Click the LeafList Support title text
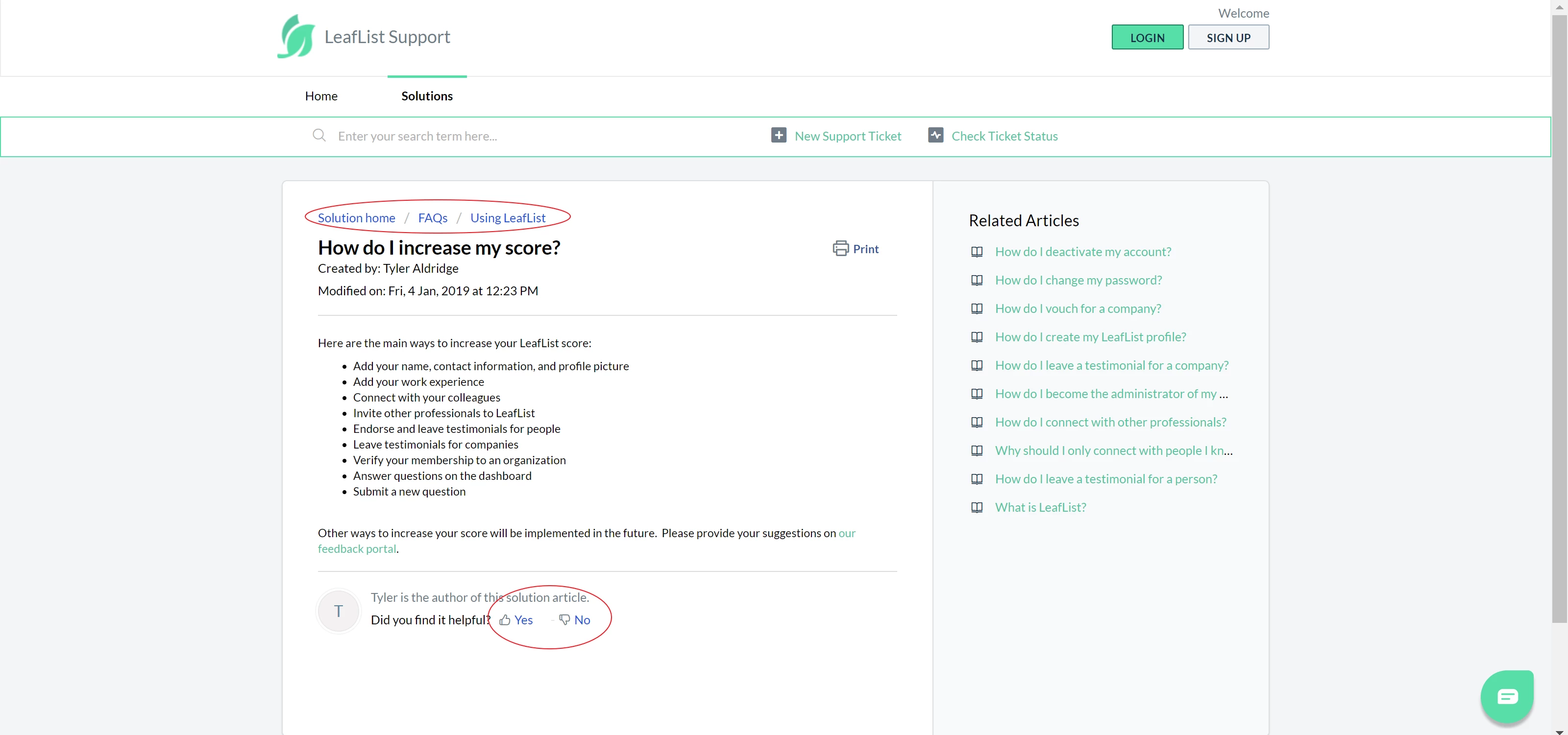The height and width of the screenshot is (735, 1568). [387, 37]
